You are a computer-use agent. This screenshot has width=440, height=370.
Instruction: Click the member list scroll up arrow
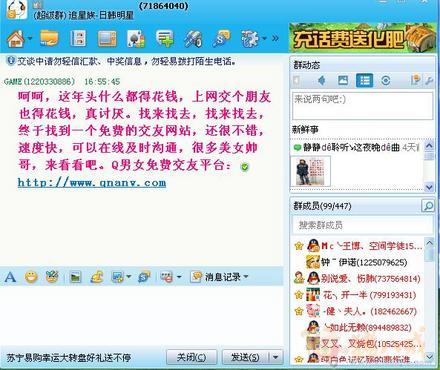(x=429, y=243)
